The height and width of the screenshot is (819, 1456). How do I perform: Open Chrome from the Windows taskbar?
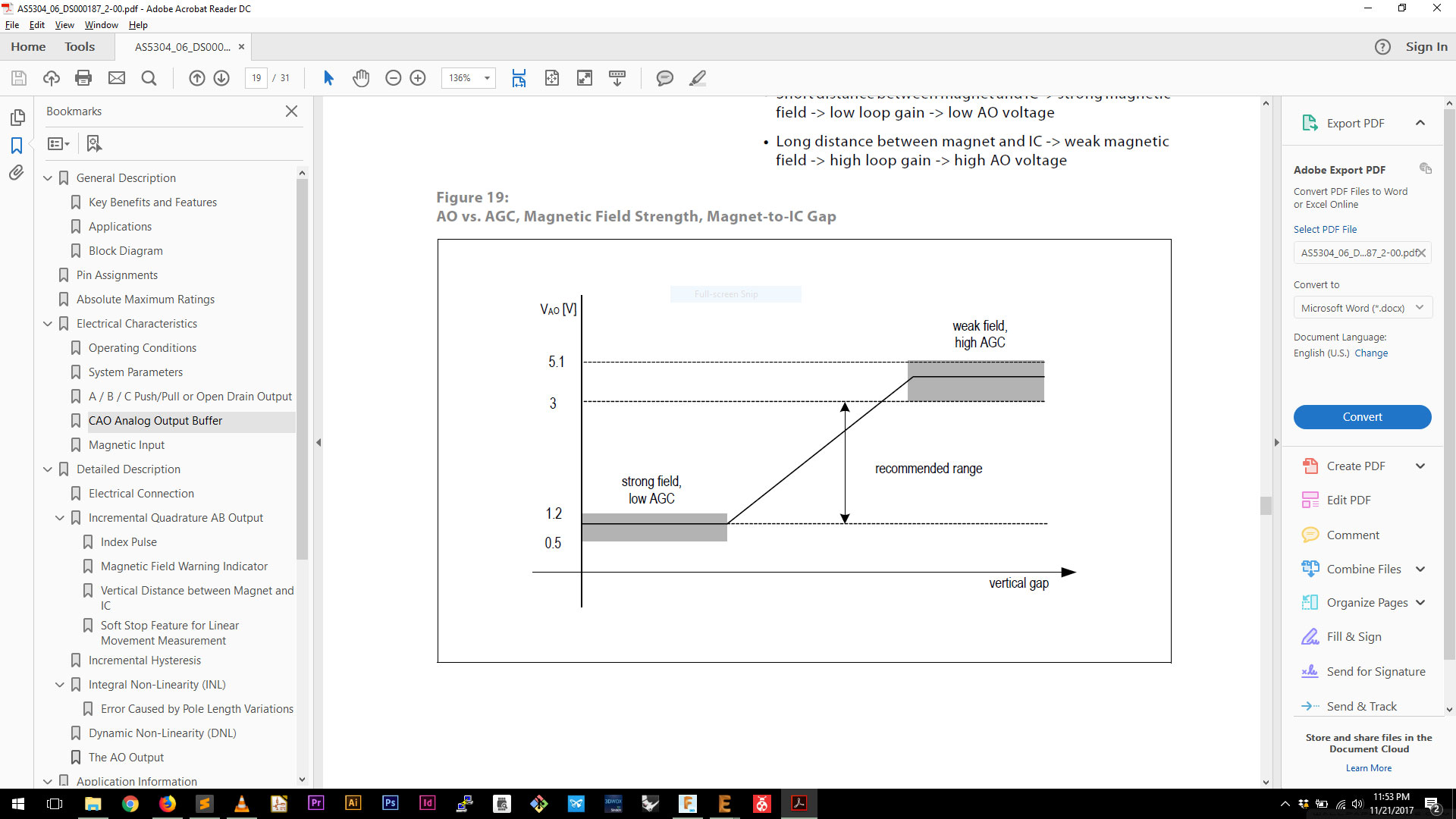tap(130, 804)
